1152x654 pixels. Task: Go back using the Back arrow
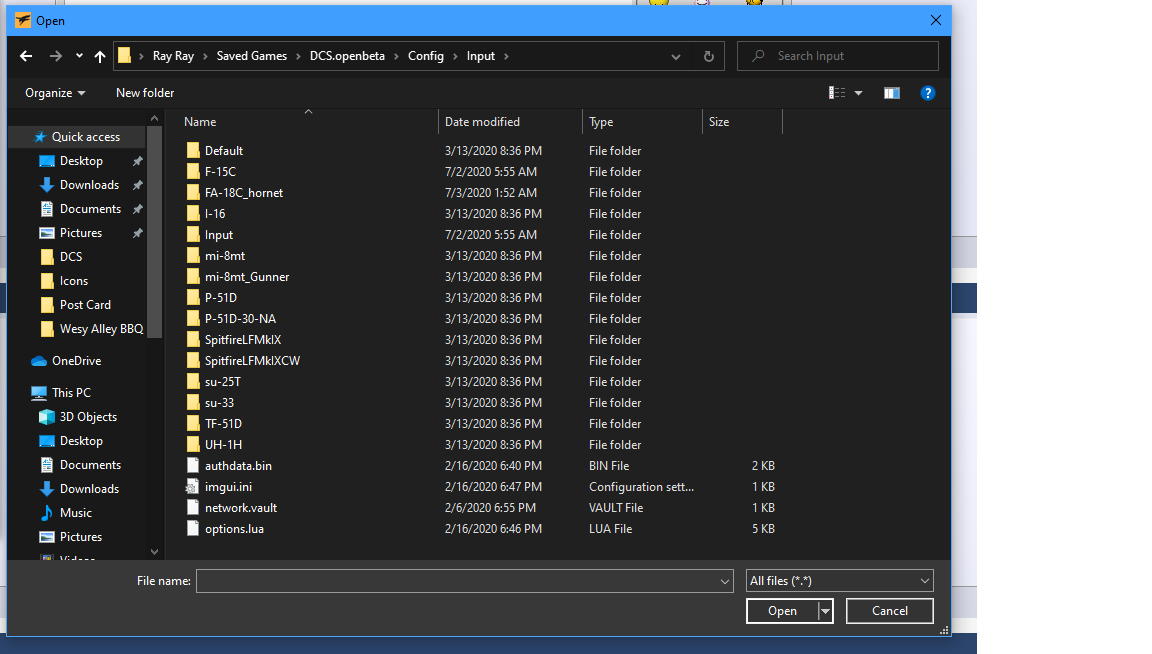[26, 56]
